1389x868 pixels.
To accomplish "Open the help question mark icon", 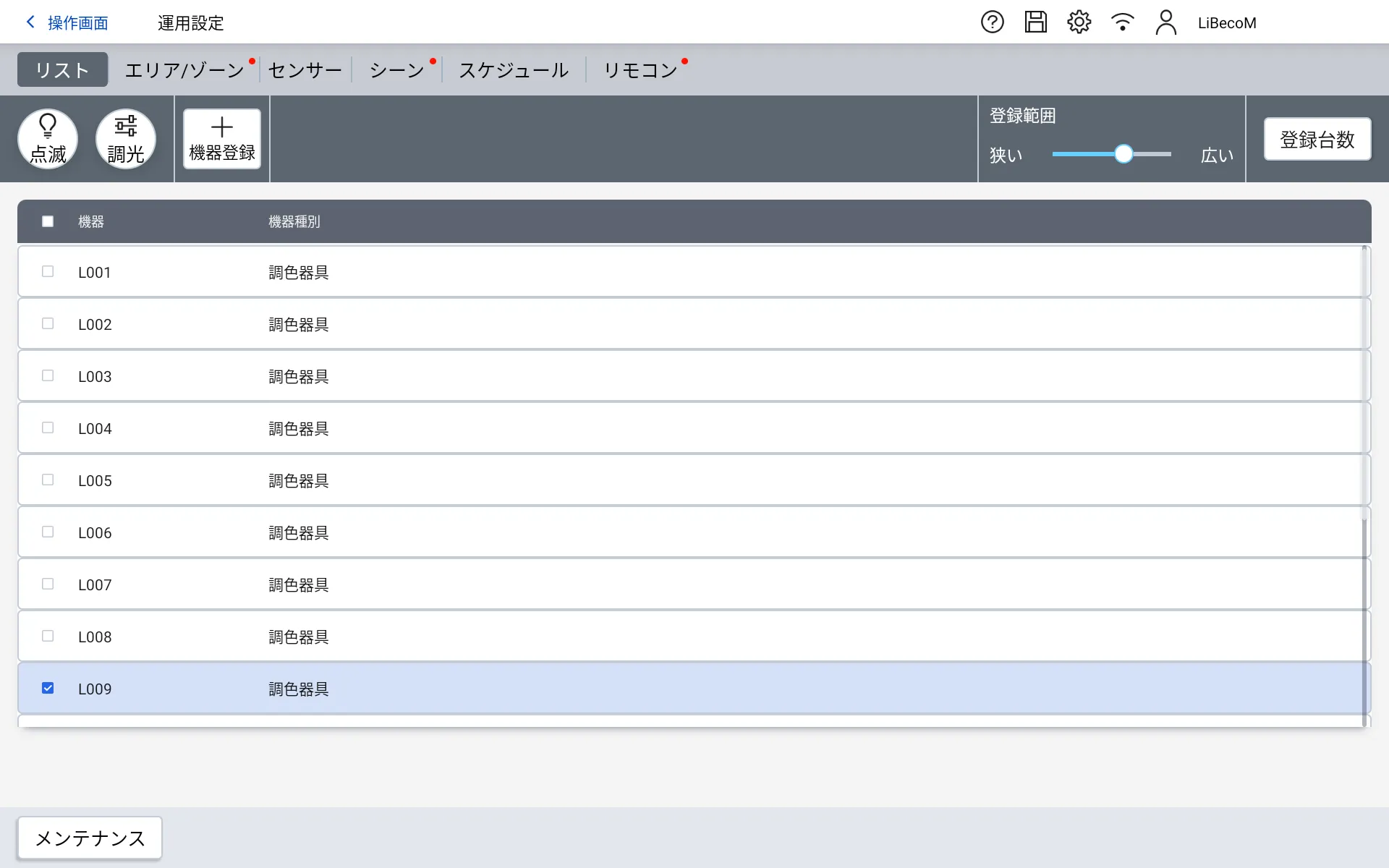I will coord(992,22).
